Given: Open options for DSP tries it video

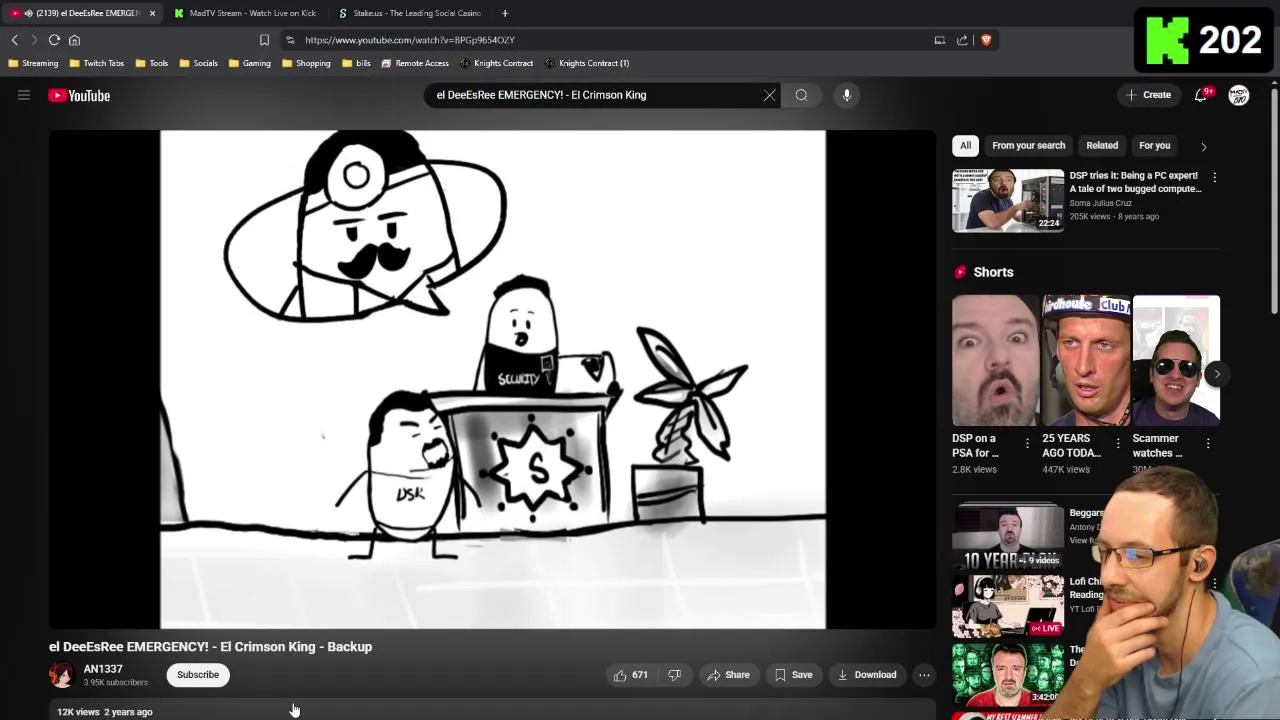Looking at the screenshot, I should pos(1214,177).
